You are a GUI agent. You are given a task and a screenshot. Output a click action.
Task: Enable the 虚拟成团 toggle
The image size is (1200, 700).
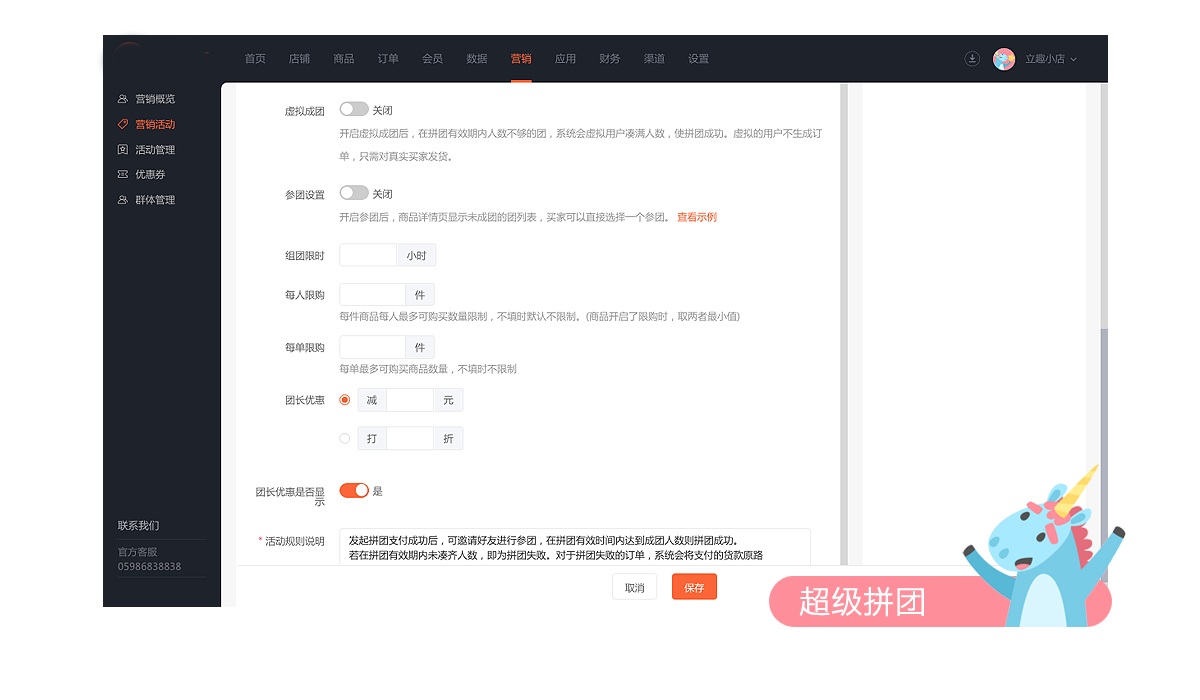(354, 110)
